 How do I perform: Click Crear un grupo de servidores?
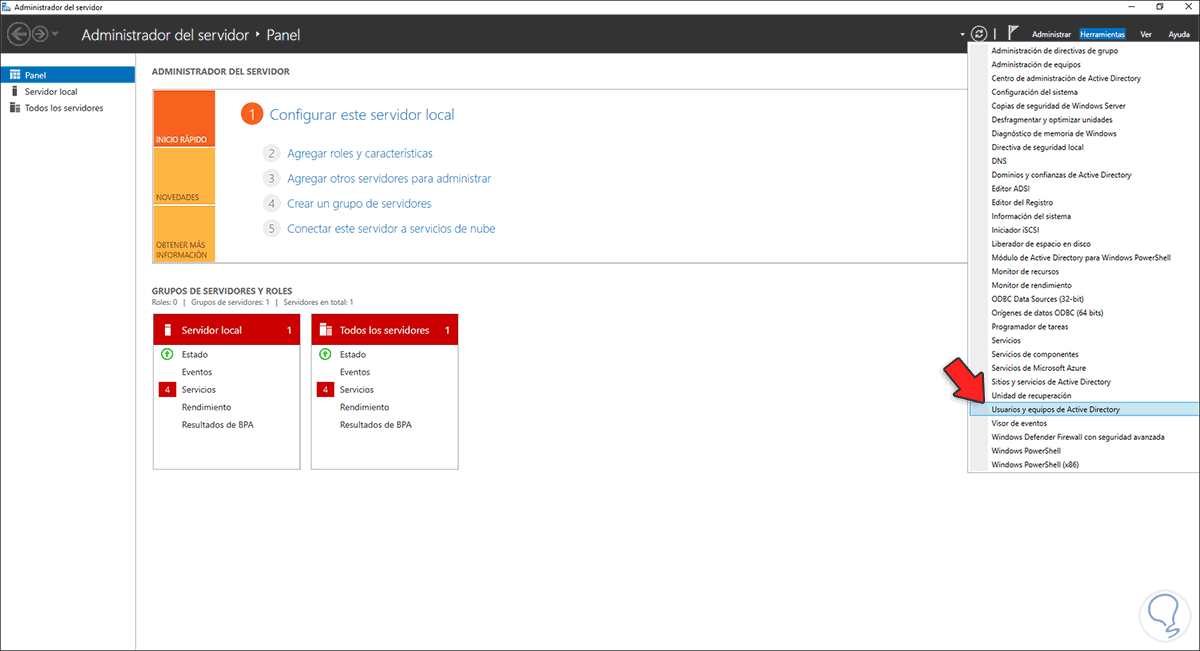click(359, 204)
